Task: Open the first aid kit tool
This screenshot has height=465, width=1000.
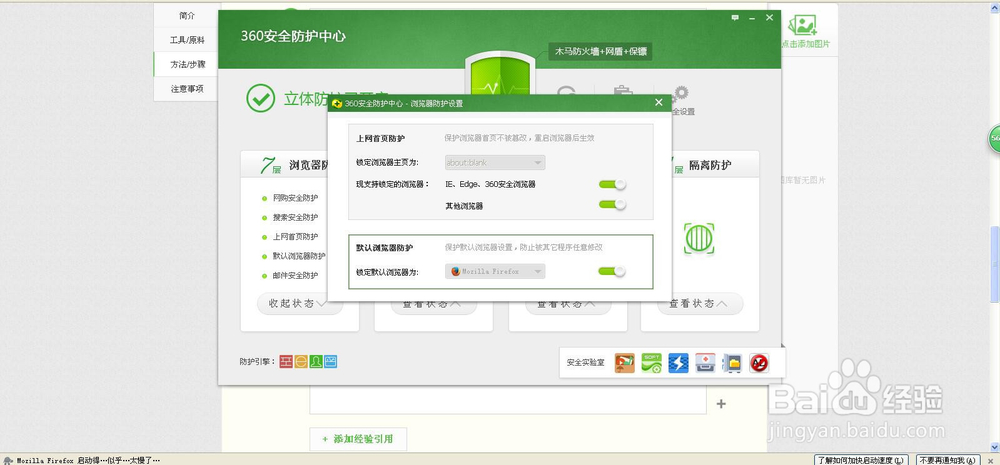Action: pyautogui.click(x=705, y=363)
